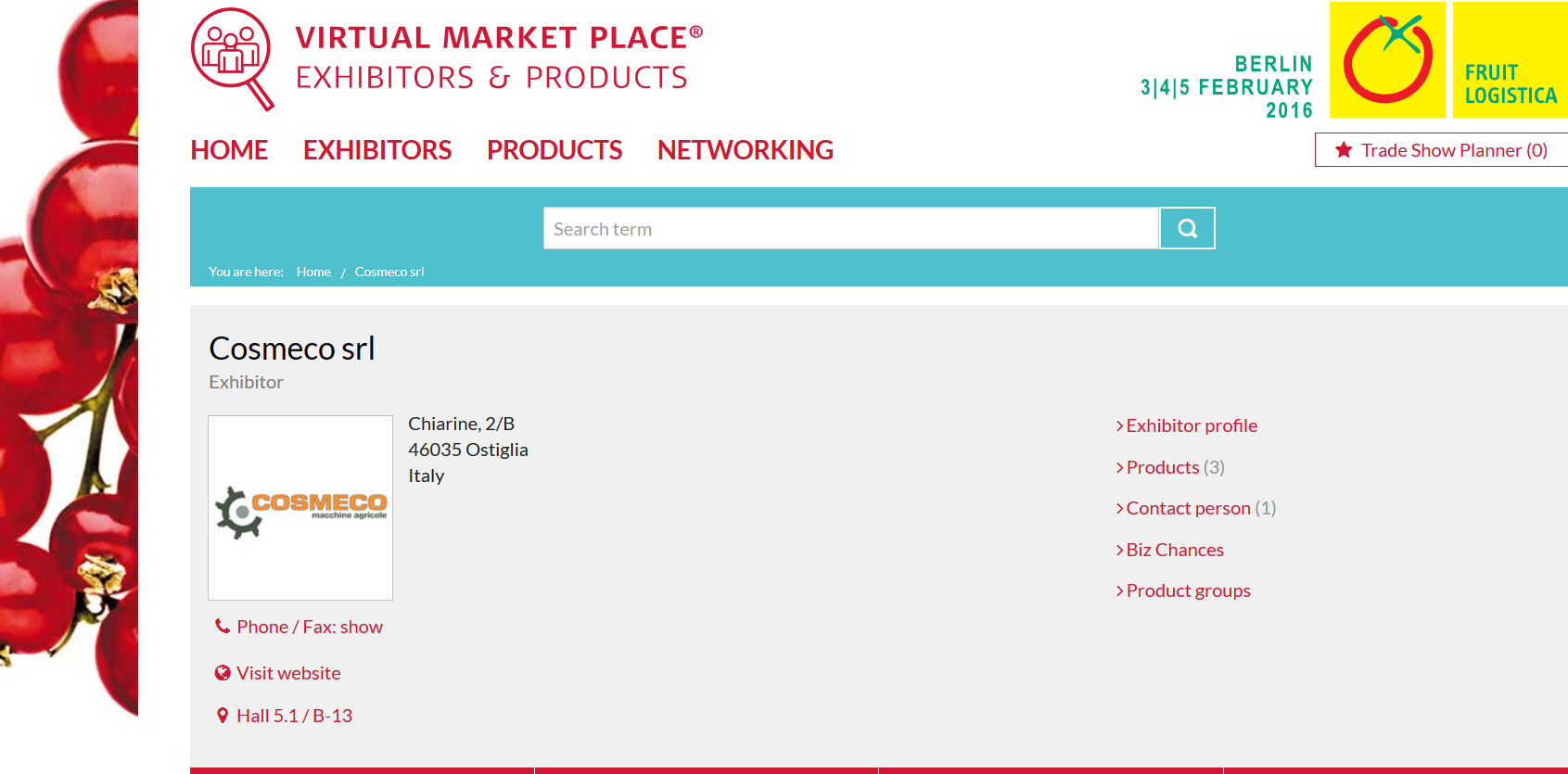Click the magnifying glass search button

point(1187,228)
